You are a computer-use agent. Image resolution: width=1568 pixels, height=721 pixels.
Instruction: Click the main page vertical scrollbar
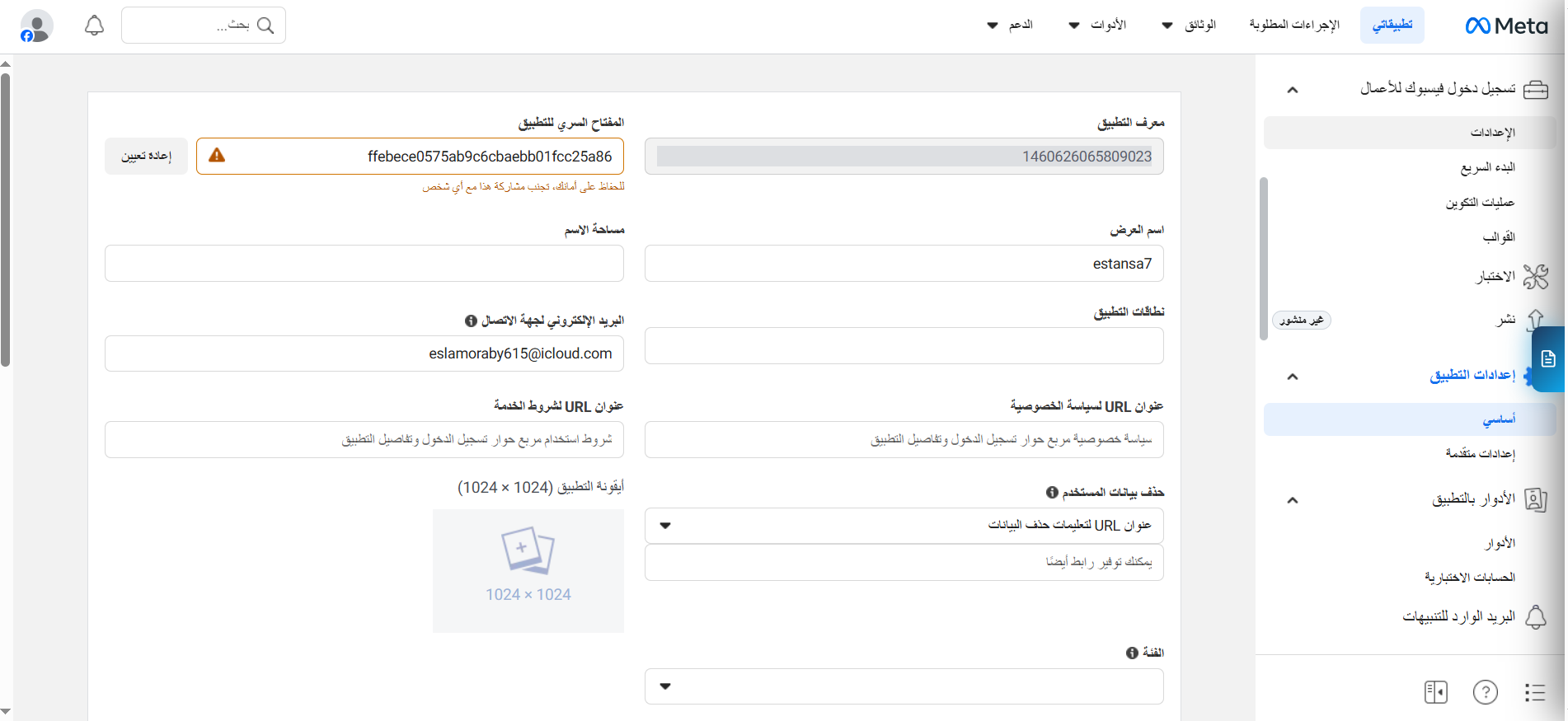(x=6, y=220)
